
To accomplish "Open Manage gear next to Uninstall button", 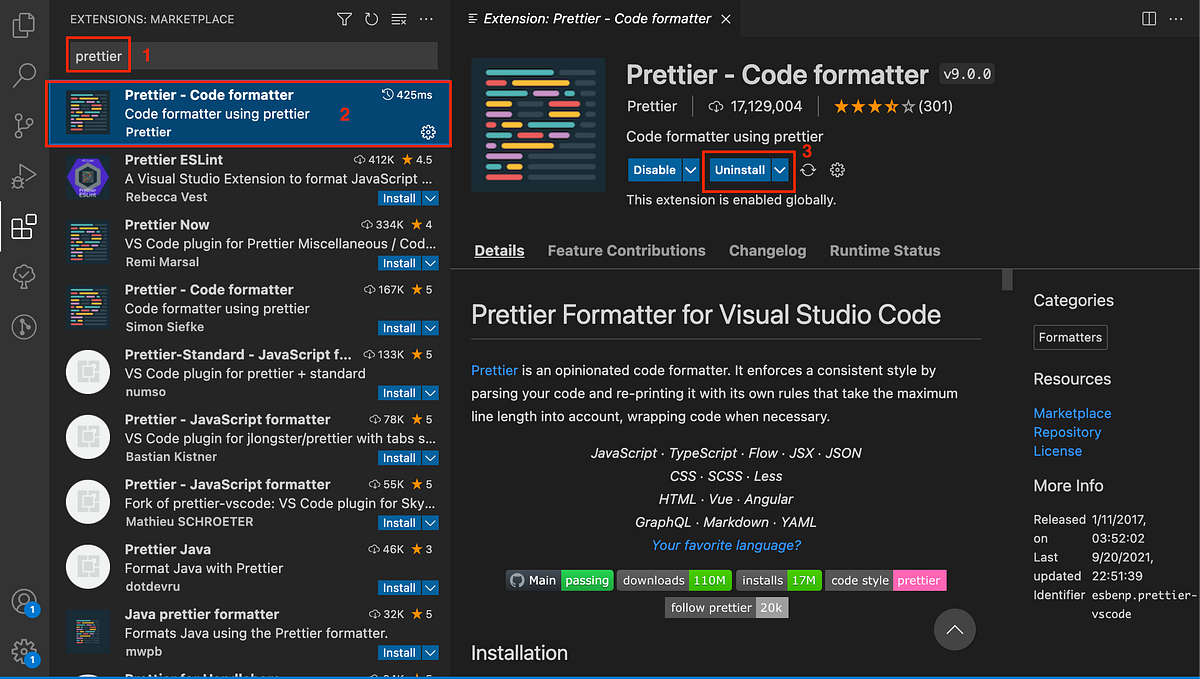I will (x=838, y=170).
